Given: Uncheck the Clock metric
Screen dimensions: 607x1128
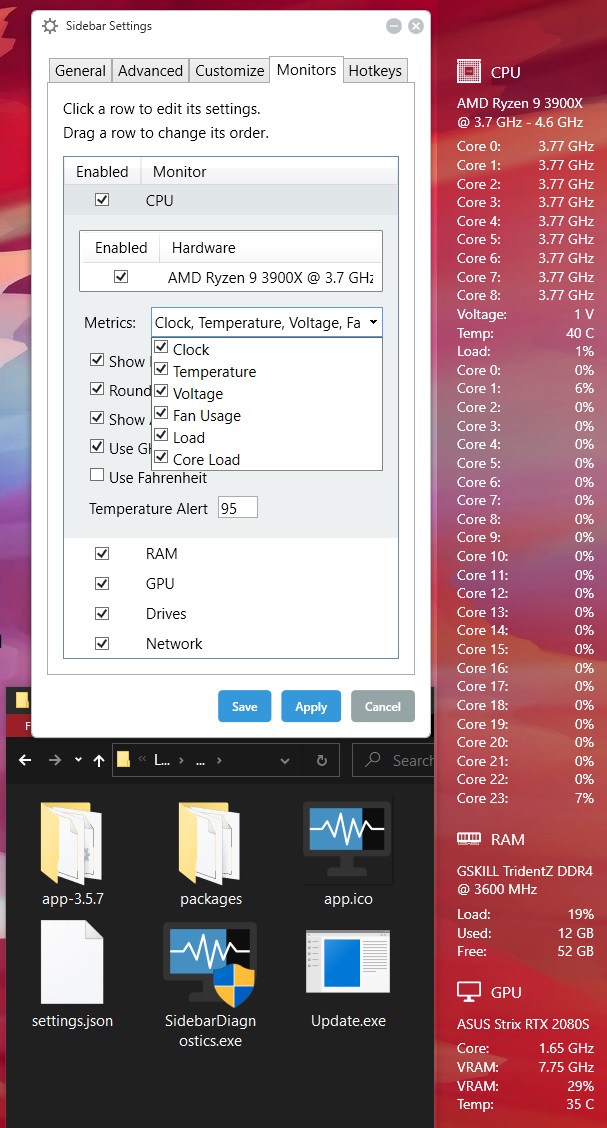Looking at the screenshot, I should (162, 348).
